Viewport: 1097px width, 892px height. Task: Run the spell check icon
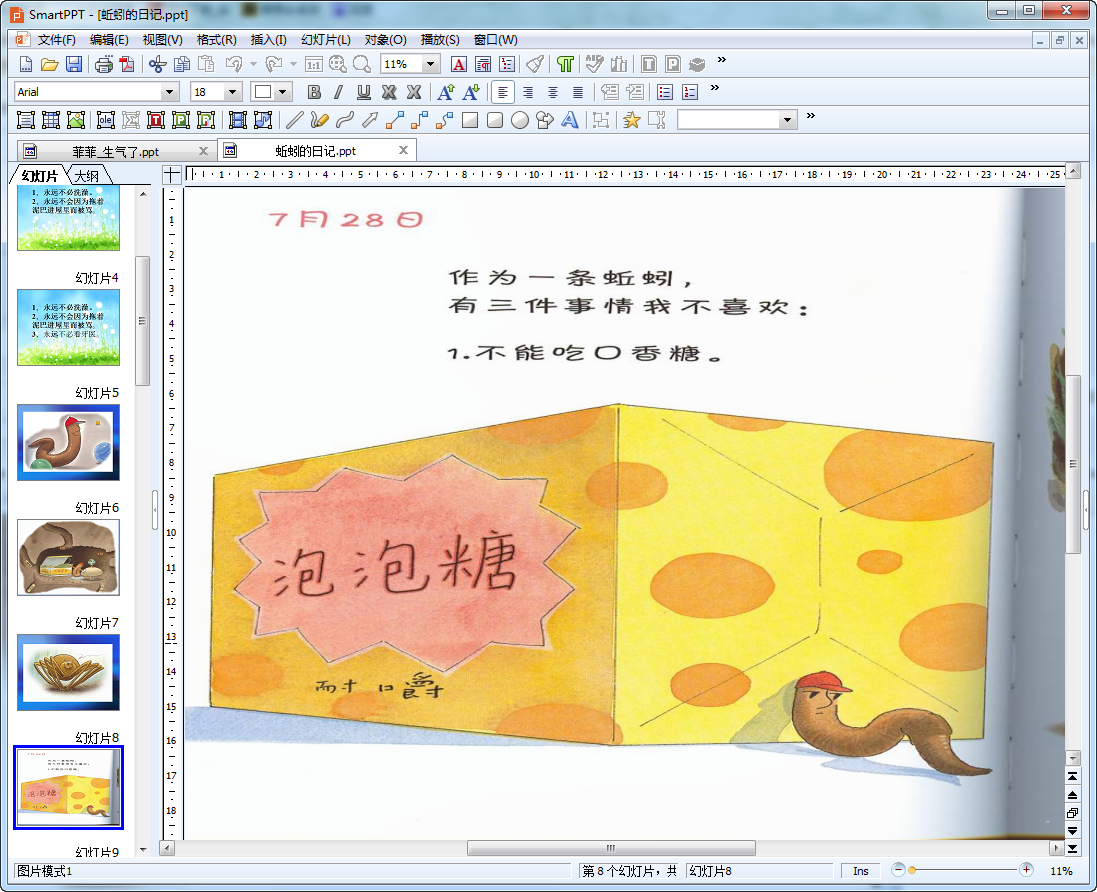[x=594, y=64]
